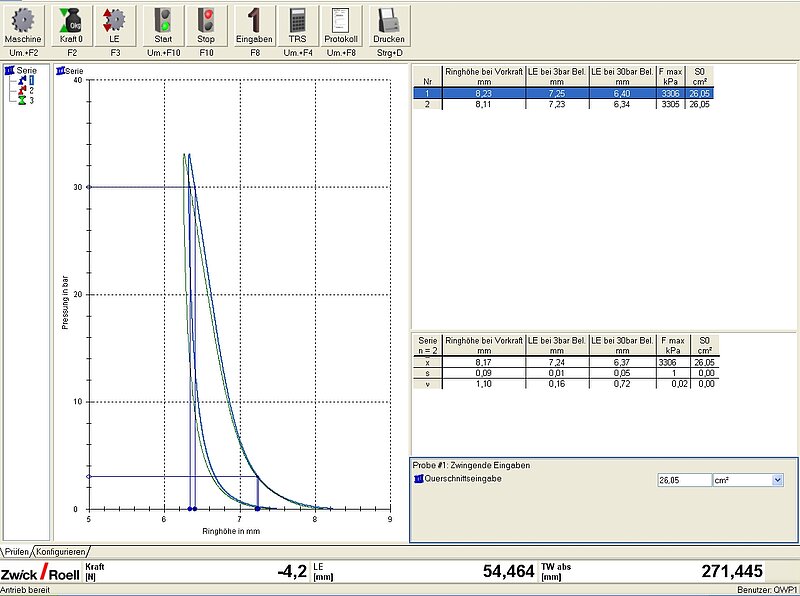The height and width of the screenshot is (596, 800).
Task: Click the 3 bar marker on the pressure axis
Action: click(x=89, y=477)
